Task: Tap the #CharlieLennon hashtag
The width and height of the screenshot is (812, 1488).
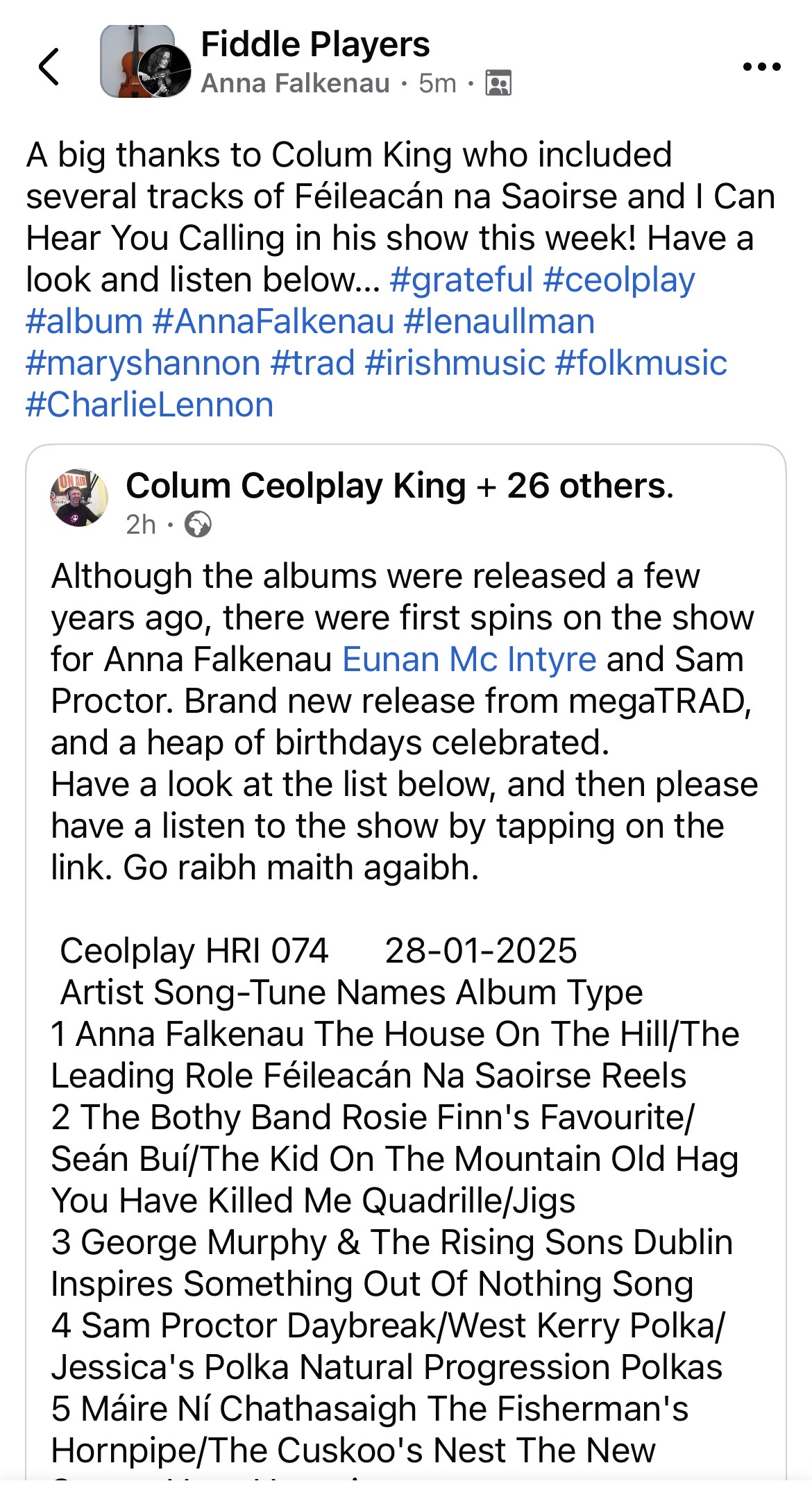Action: pos(150,405)
